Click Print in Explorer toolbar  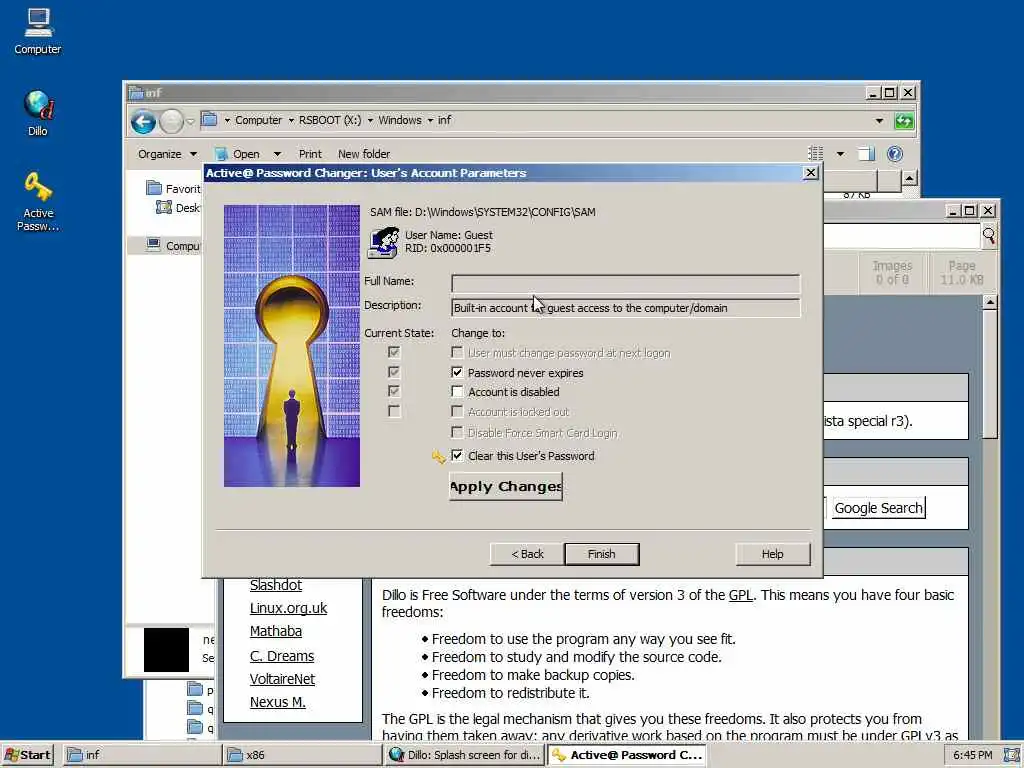[x=310, y=154]
